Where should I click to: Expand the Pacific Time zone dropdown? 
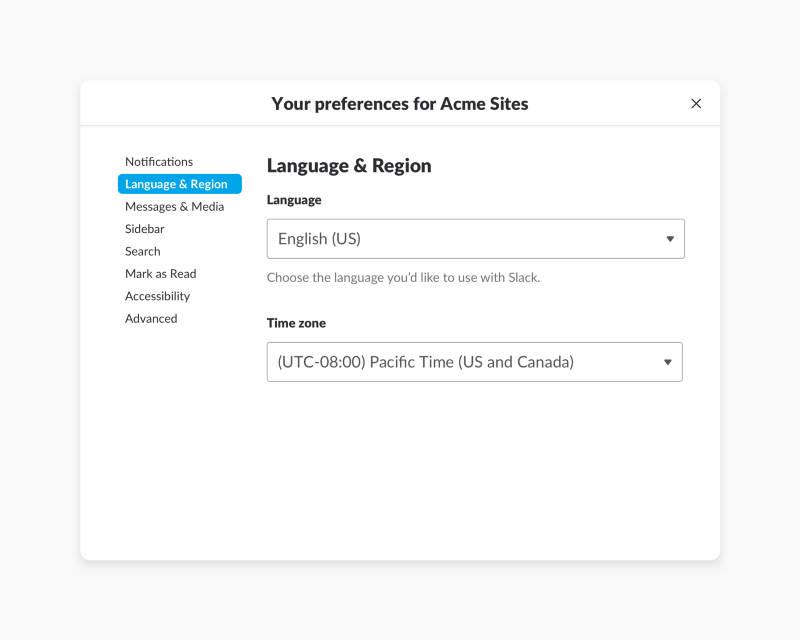[474, 362]
